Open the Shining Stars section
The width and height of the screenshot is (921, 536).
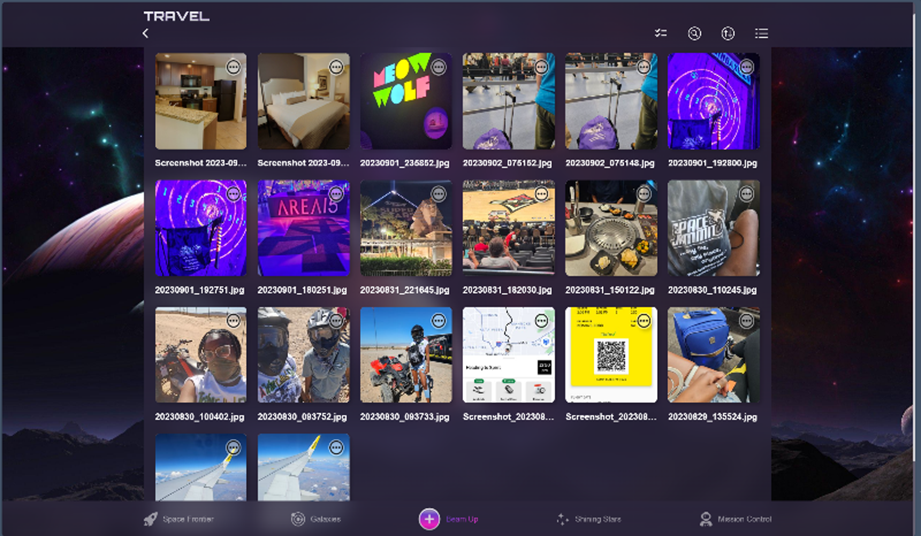(x=589, y=519)
